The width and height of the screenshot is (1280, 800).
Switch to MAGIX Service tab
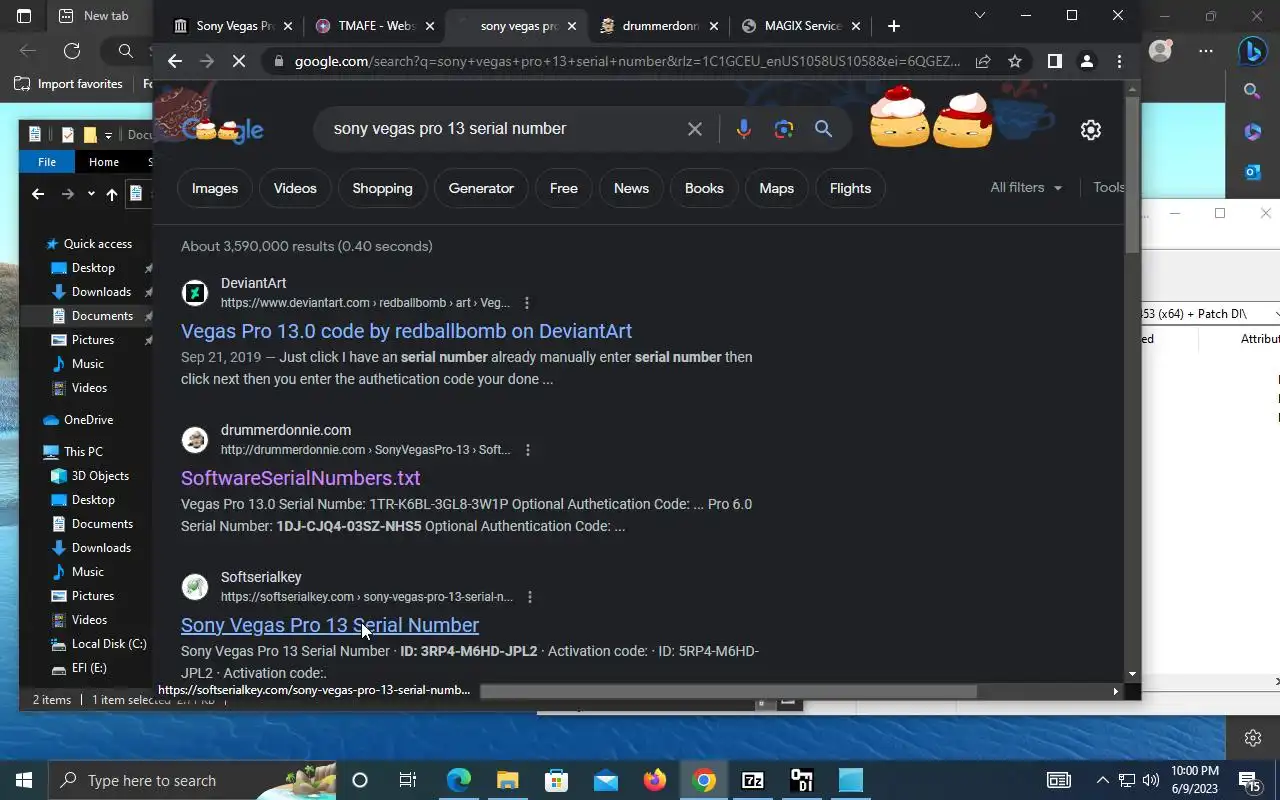pyautogui.click(x=803, y=26)
